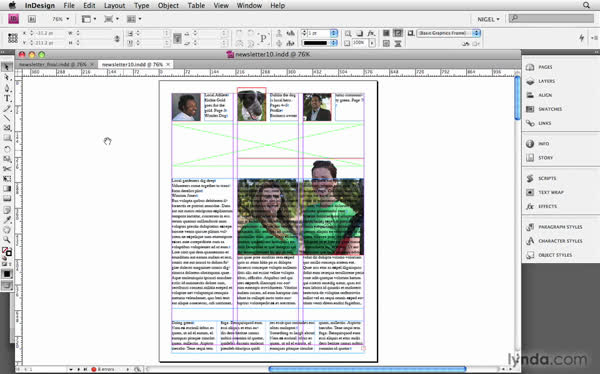Viewport: 600px width, 374px height.
Task: Select the Zoom tool magnifier icon
Action: pos(7,240)
